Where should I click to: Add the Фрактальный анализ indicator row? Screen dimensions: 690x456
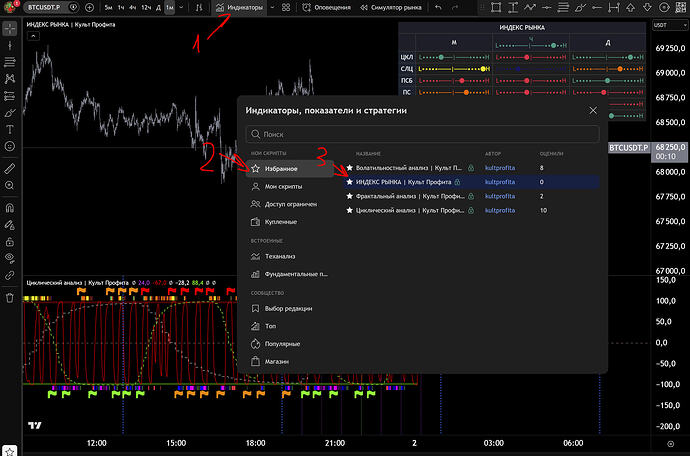(471, 196)
